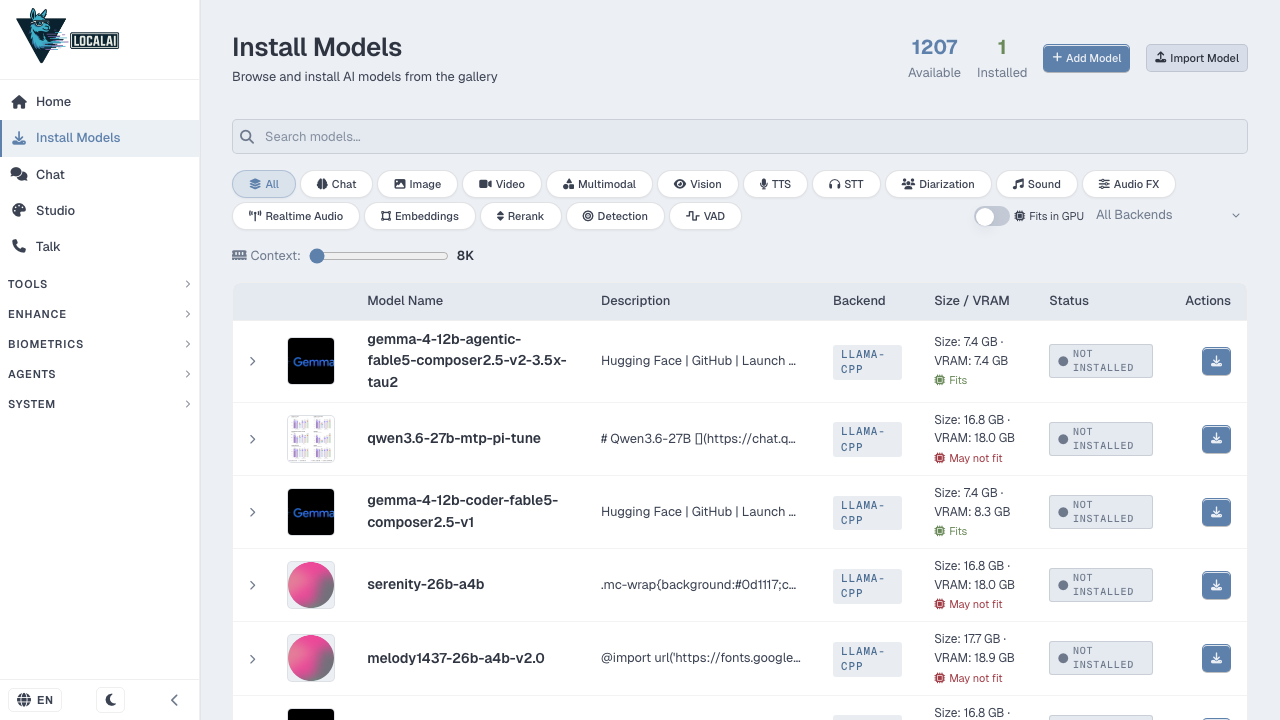Filter models by STT
1280x720 pixels.
pos(846,184)
